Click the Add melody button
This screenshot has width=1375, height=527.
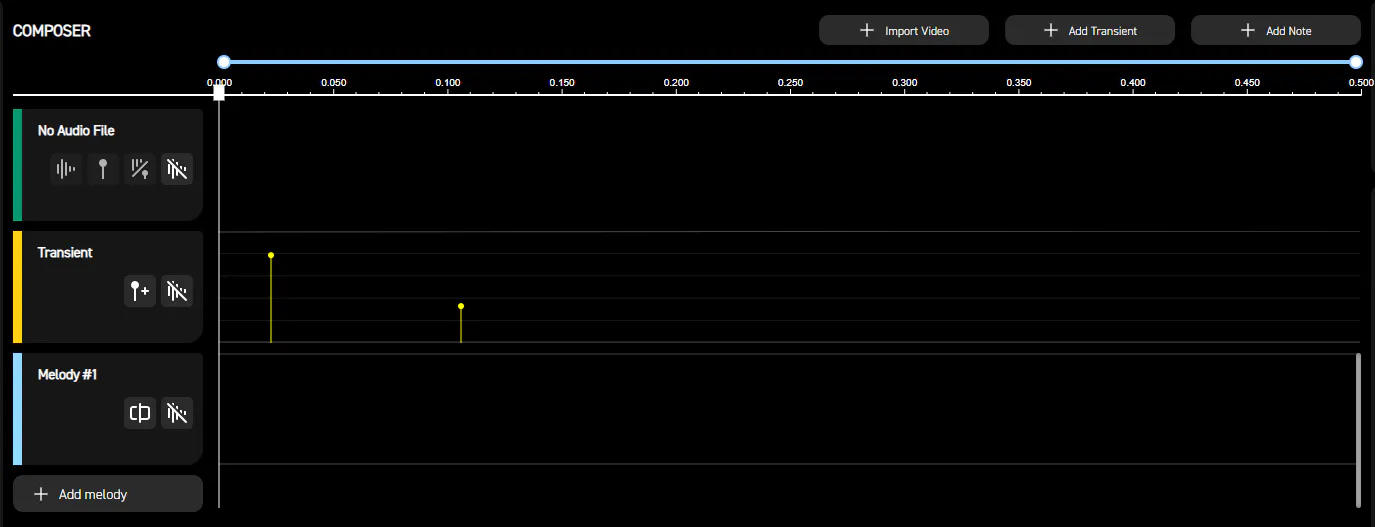(x=108, y=494)
